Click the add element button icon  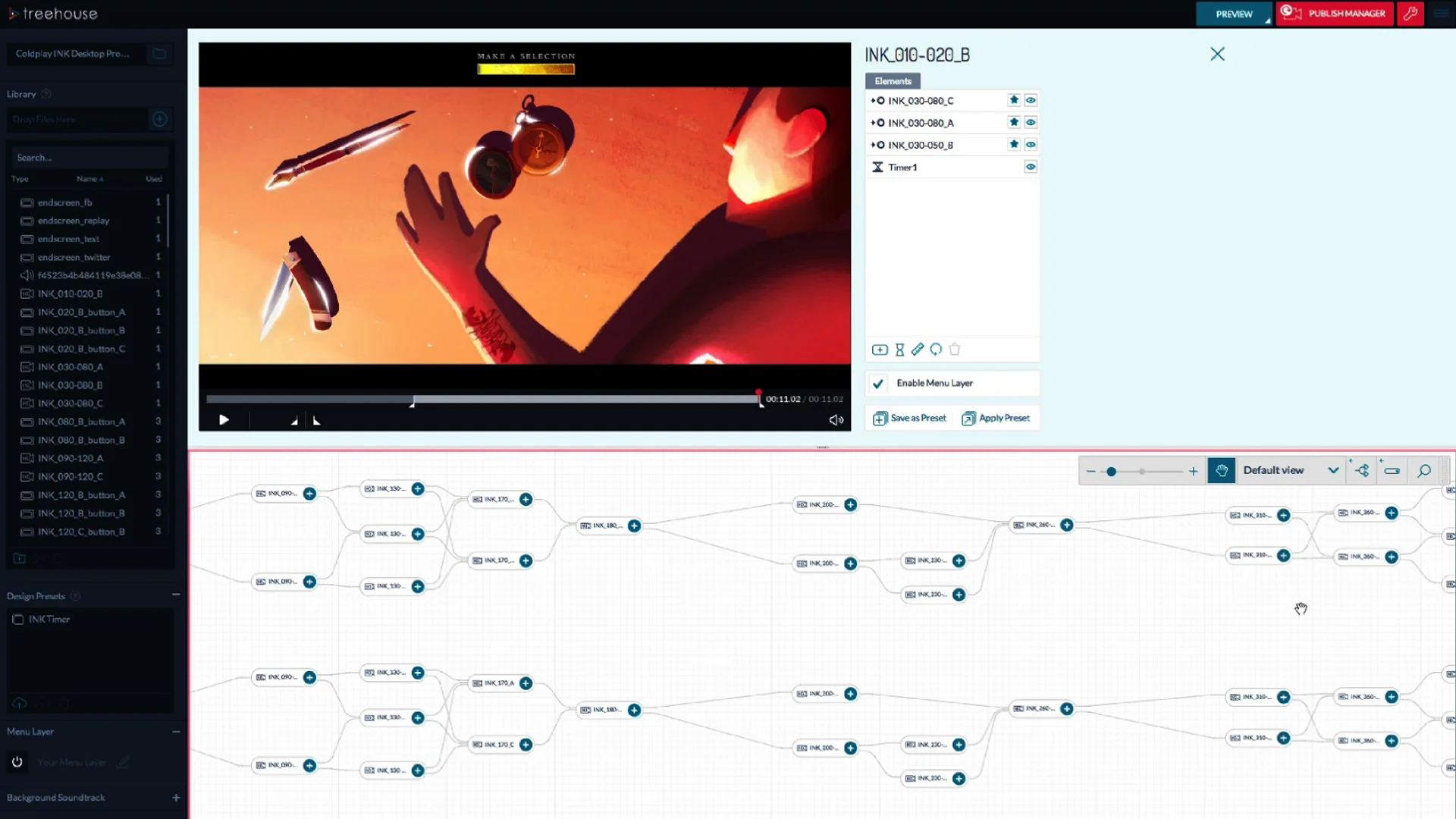coord(880,350)
